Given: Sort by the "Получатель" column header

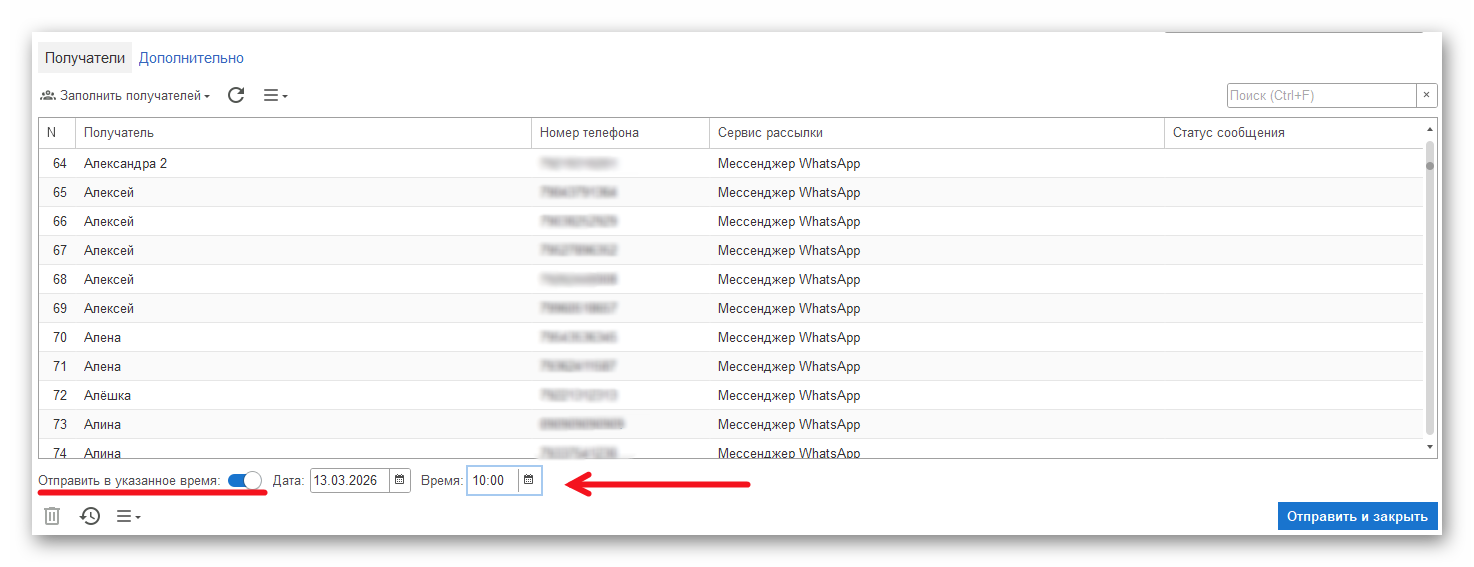Looking at the screenshot, I should tap(300, 133).
